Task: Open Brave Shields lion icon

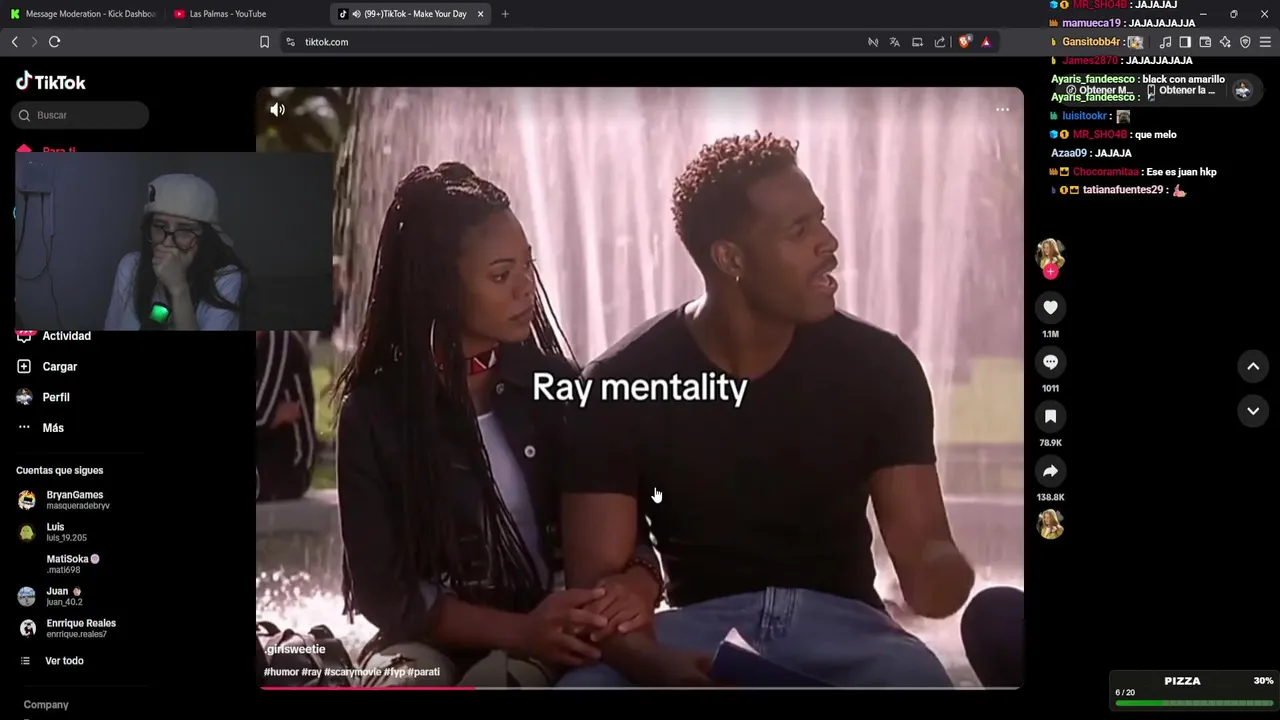Action: tap(965, 42)
